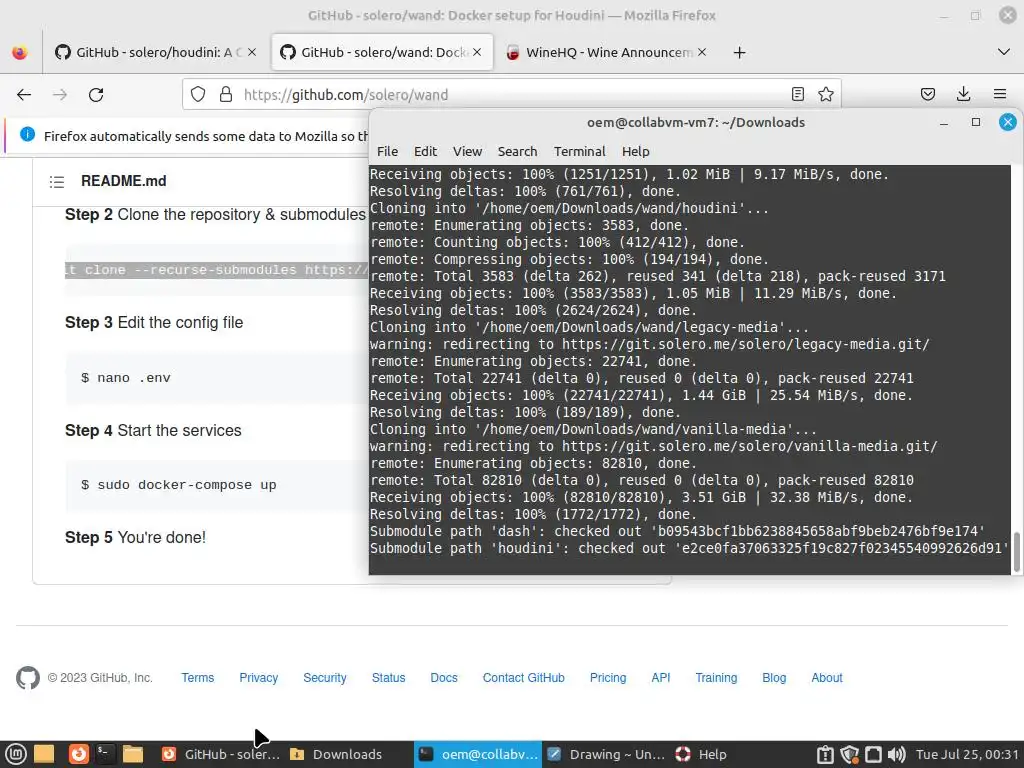This screenshot has width=1024, height=768.
Task: Click the Firefox URL address field
Action: click(x=509, y=95)
